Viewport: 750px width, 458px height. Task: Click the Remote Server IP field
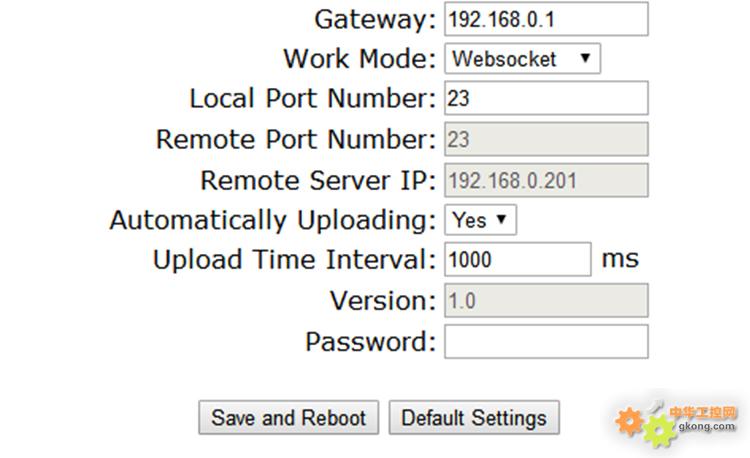click(x=546, y=180)
